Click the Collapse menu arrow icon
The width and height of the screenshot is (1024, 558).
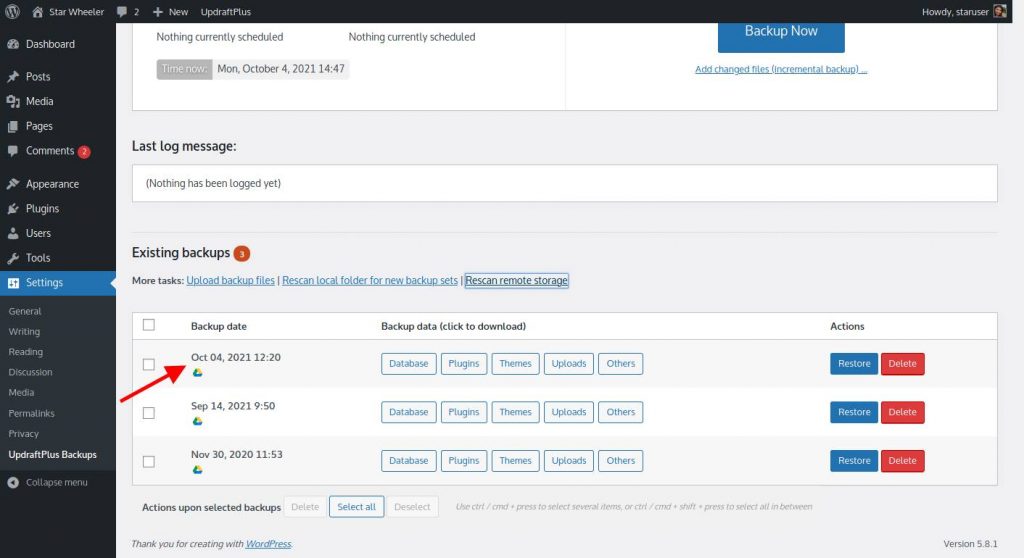13,482
